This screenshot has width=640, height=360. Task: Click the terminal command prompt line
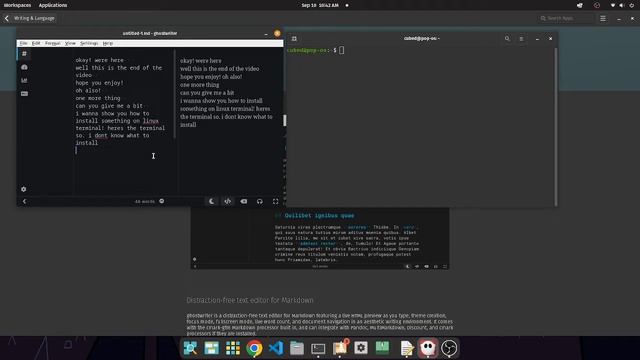click(315, 50)
